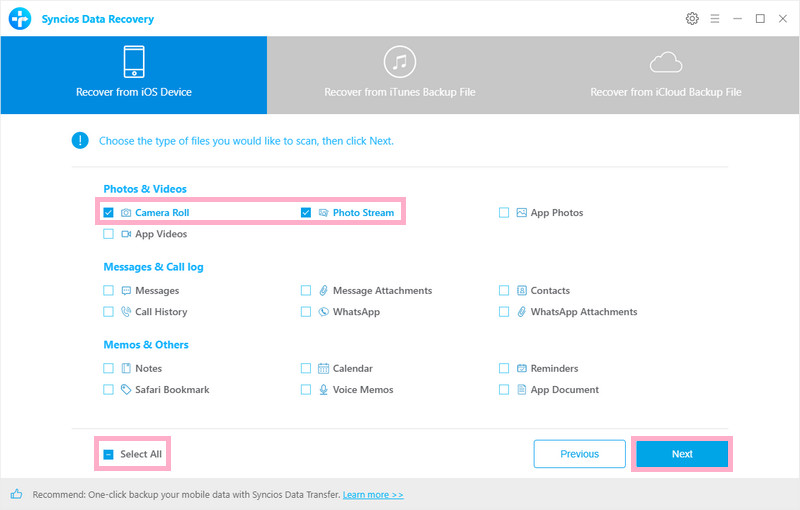Open the Learn more link

(373, 495)
